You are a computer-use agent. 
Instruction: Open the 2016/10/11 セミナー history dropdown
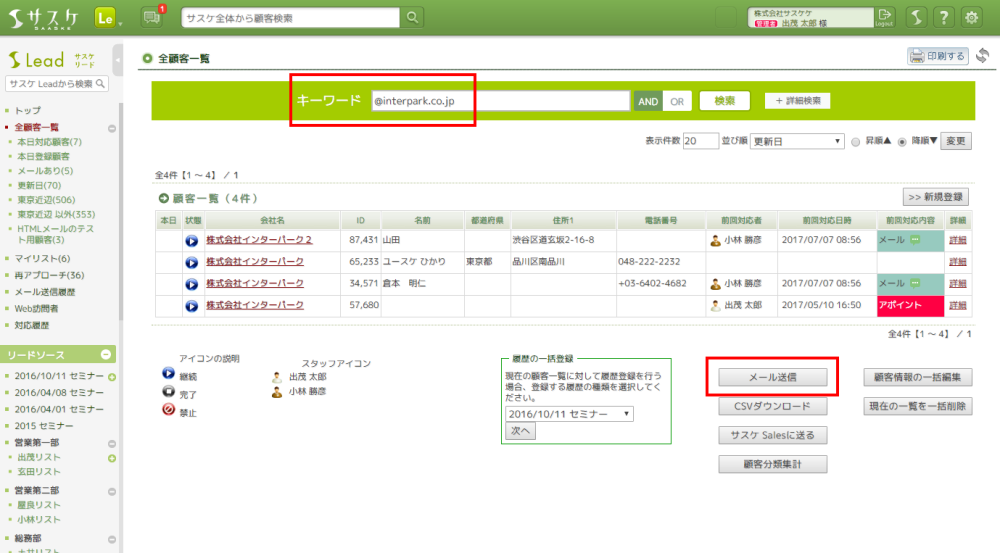pyautogui.click(x=569, y=413)
